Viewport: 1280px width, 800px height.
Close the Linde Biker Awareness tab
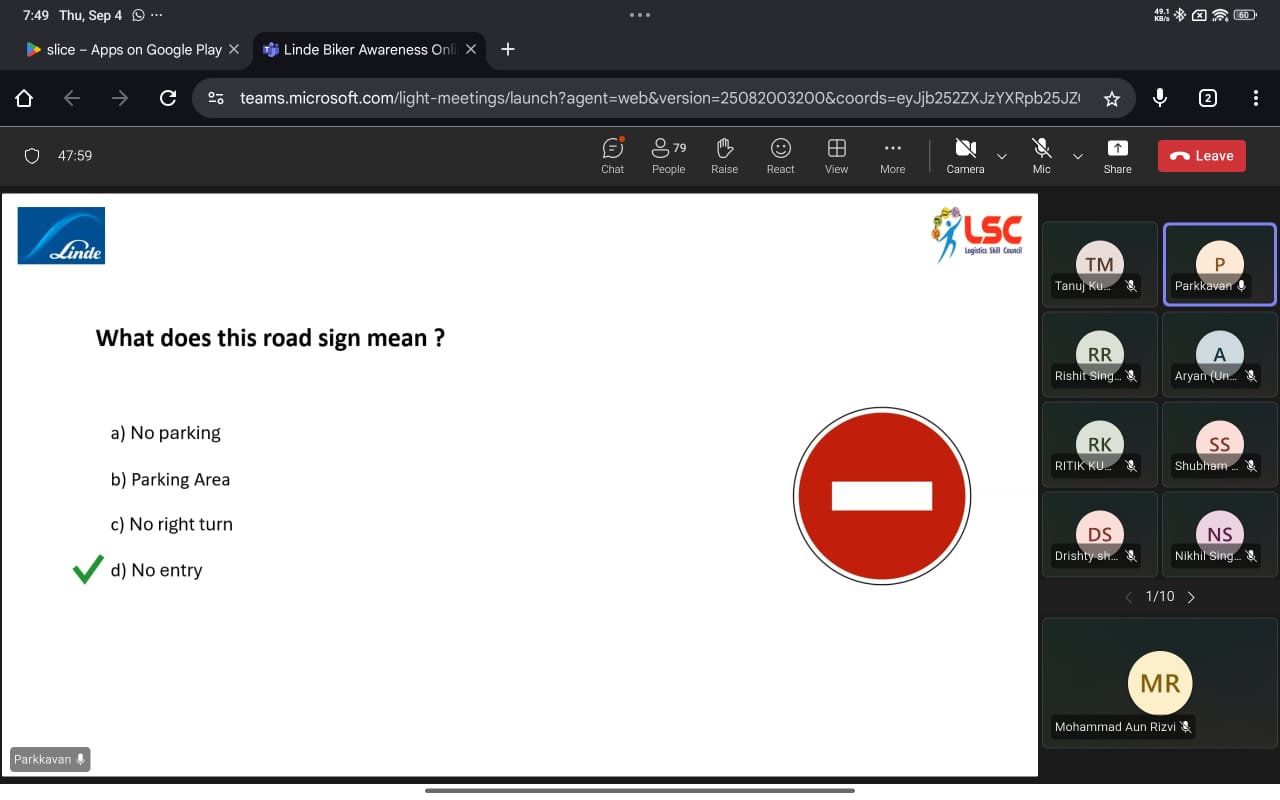coord(470,49)
